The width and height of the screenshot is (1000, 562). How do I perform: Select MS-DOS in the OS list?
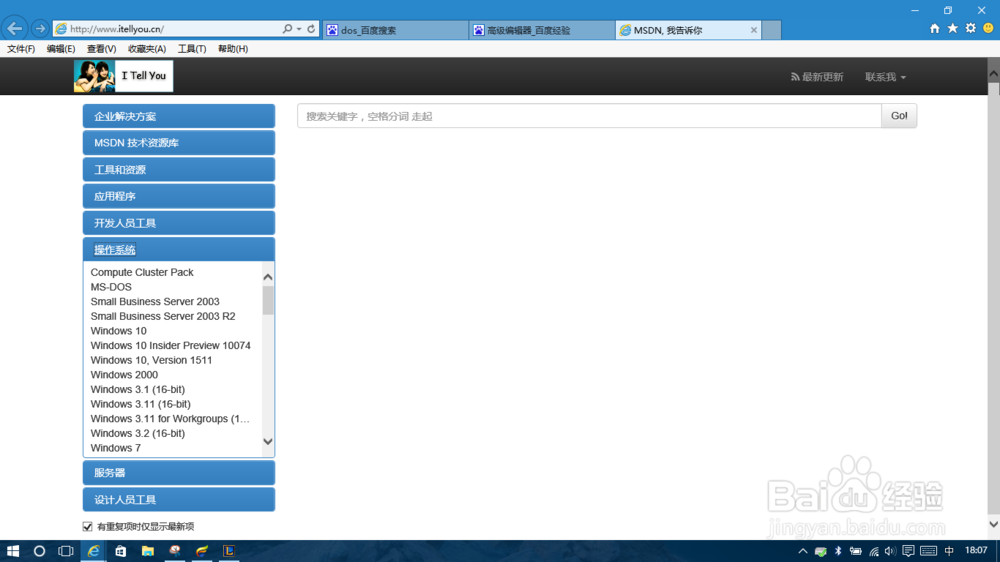(111, 287)
